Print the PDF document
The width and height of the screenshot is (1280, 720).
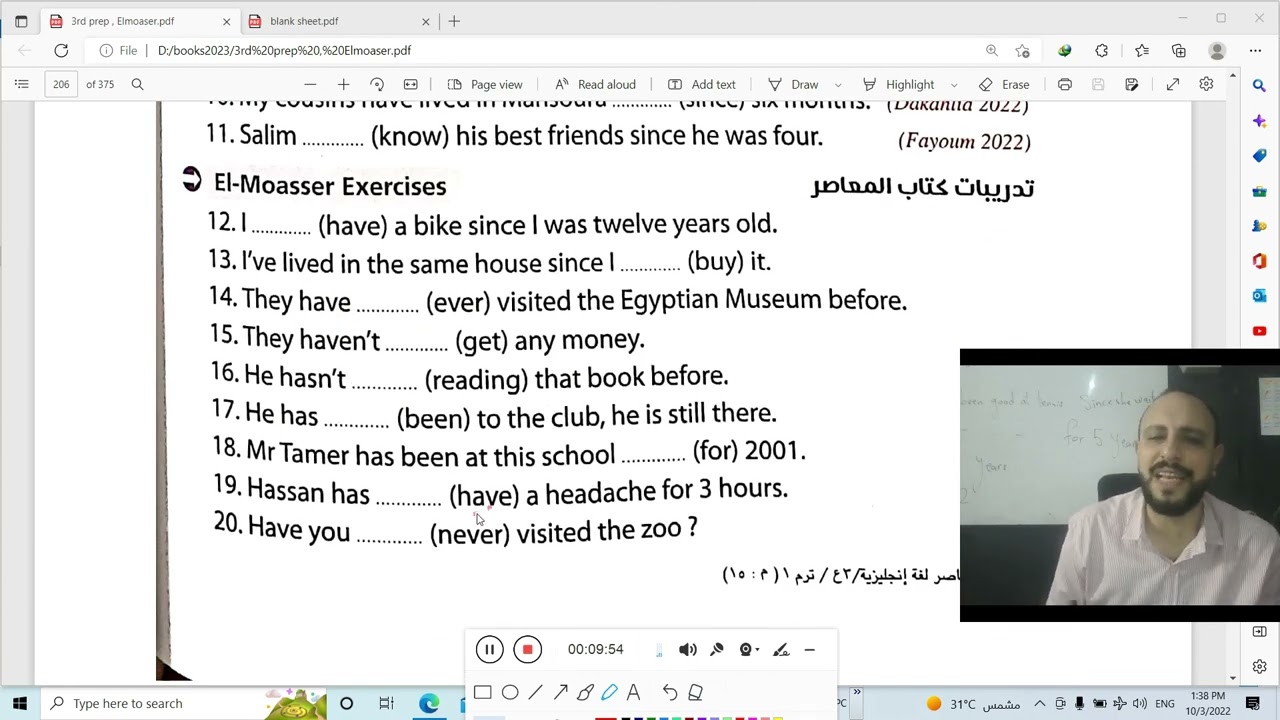click(1065, 85)
